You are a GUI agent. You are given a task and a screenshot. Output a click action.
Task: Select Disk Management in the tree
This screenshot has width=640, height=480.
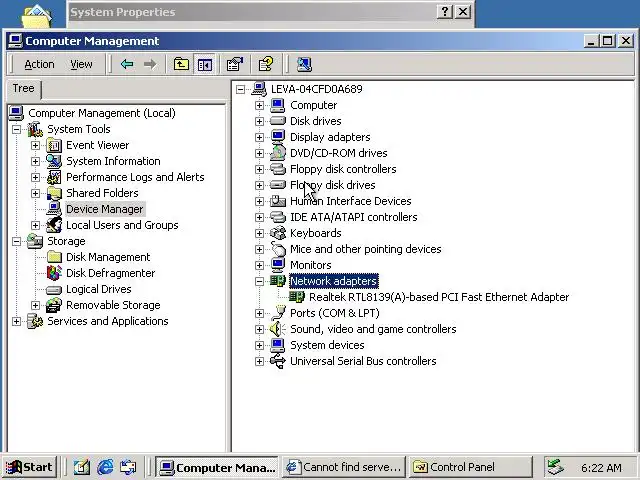tap(108, 257)
